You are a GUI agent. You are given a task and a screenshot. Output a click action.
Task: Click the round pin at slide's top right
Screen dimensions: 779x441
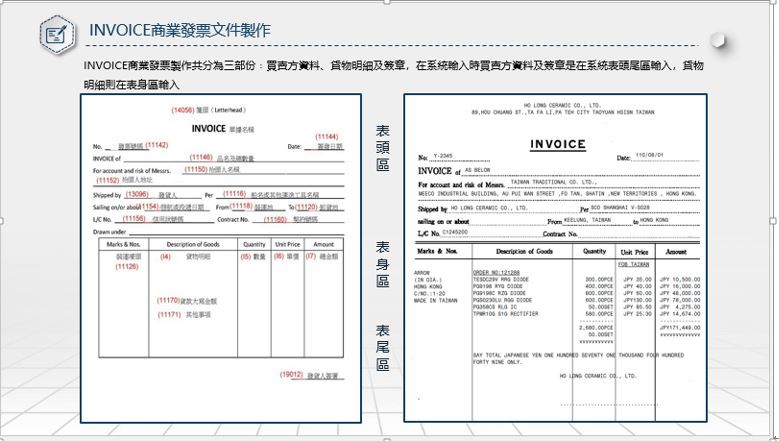pyautogui.click(x=718, y=39)
